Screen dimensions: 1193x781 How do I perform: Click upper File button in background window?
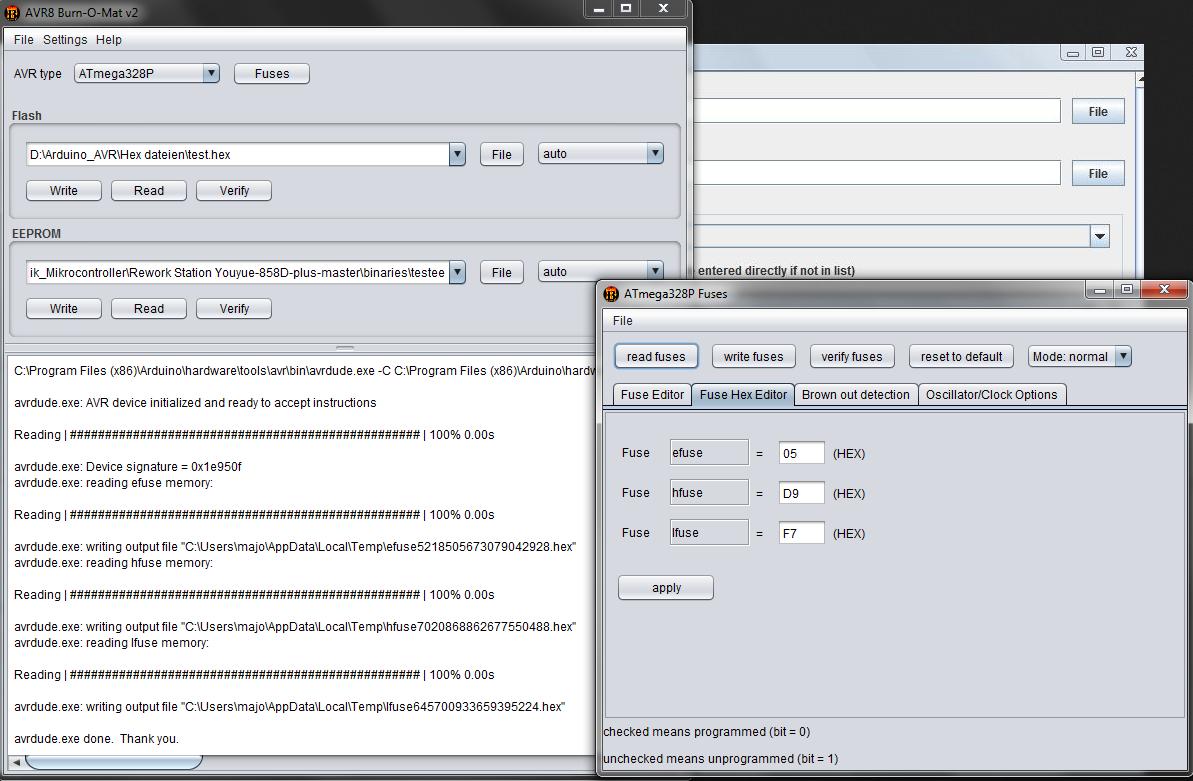pyautogui.click(x=1098, y=111)
